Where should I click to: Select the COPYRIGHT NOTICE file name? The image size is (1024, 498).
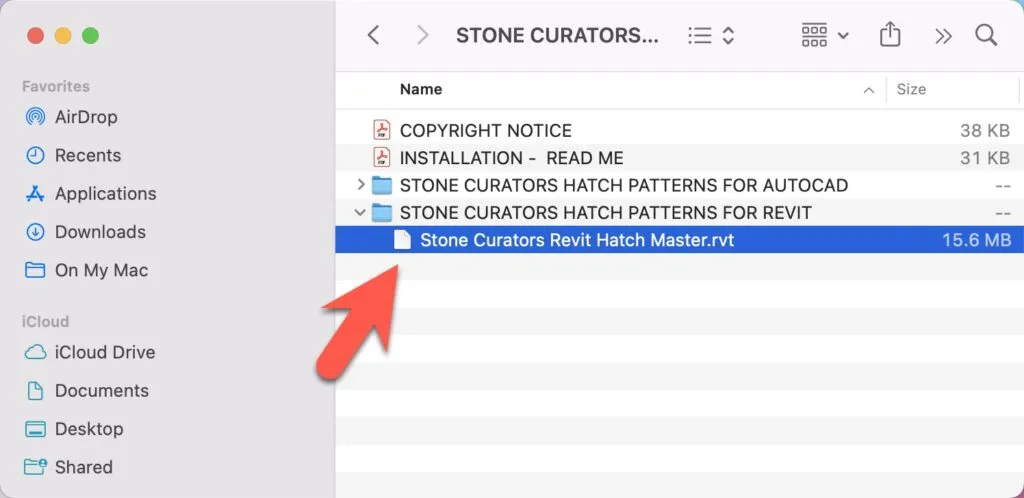pos(486,131)
